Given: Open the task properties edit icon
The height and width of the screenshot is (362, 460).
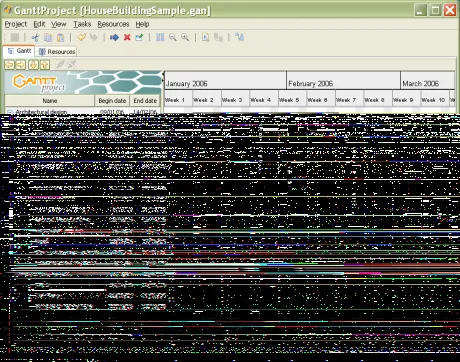Looking at the screenshot, I should [139, 37].
